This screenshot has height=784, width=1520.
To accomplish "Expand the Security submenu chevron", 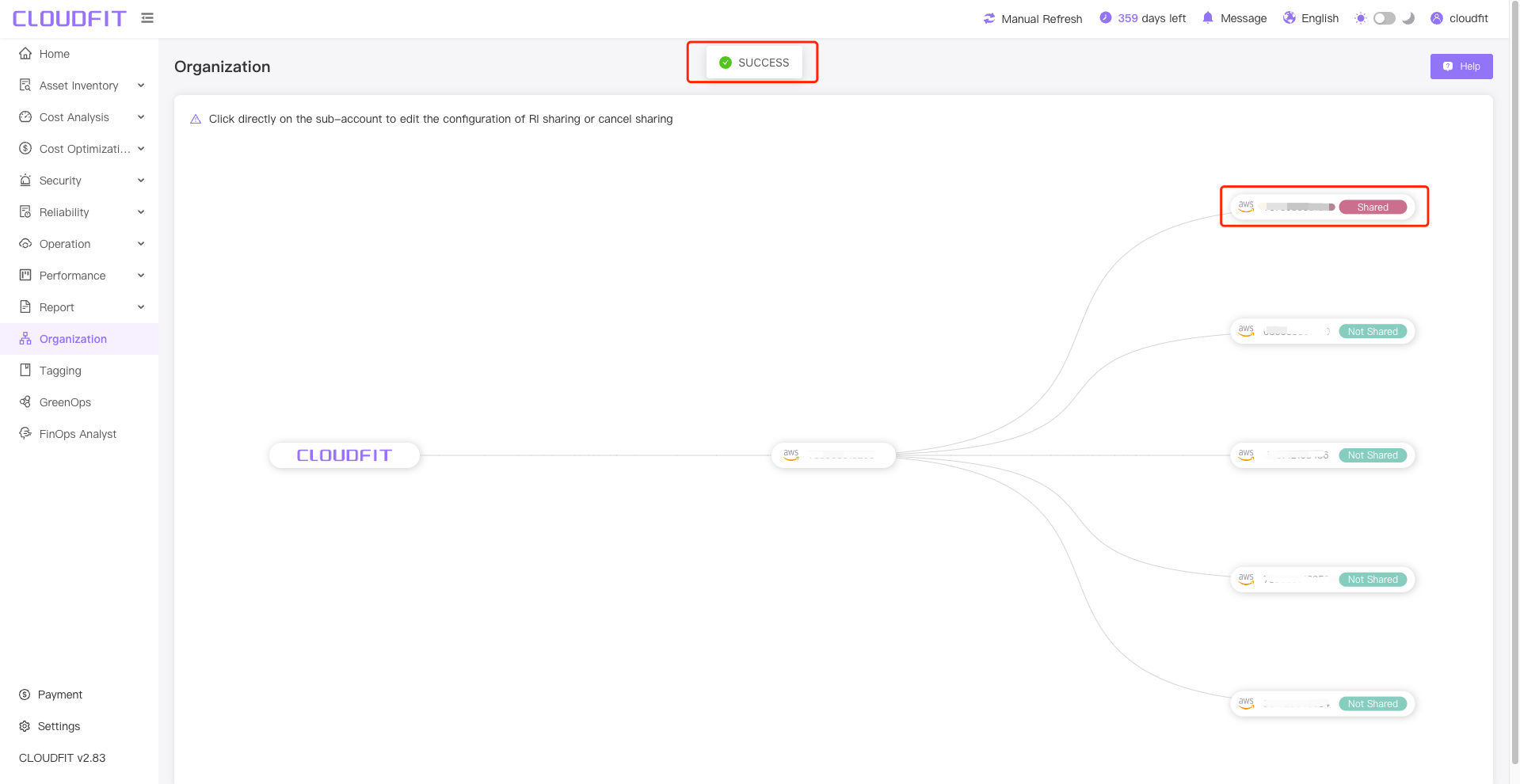I will (141, 180).
